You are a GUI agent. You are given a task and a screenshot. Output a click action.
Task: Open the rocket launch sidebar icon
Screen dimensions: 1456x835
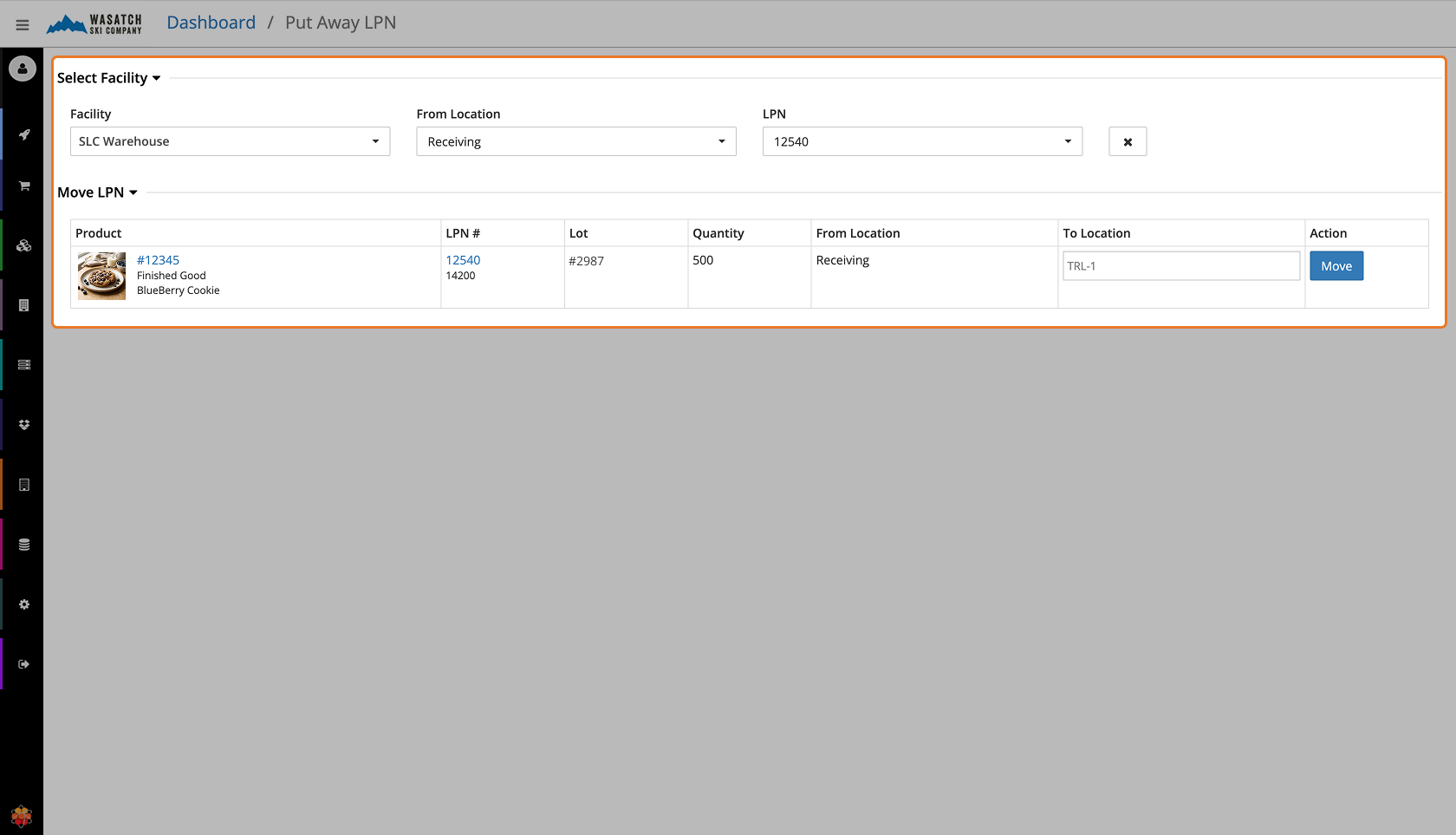pos(24,134)
